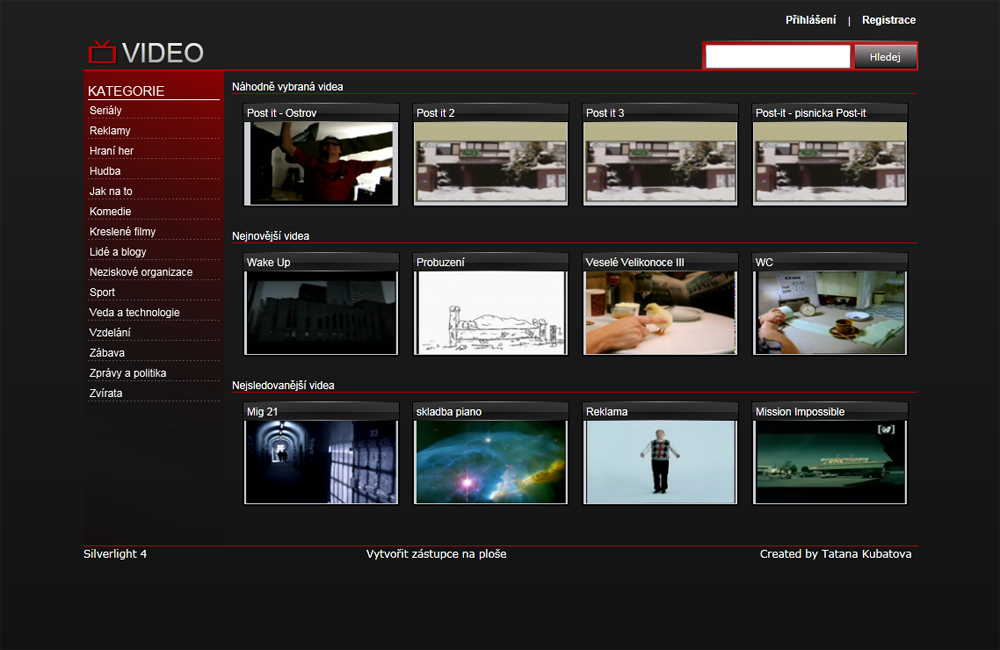Select the Hraní her category
The height and width of the screenshot is (650, 1000).
pyautogui.click(x=112, y=151)
